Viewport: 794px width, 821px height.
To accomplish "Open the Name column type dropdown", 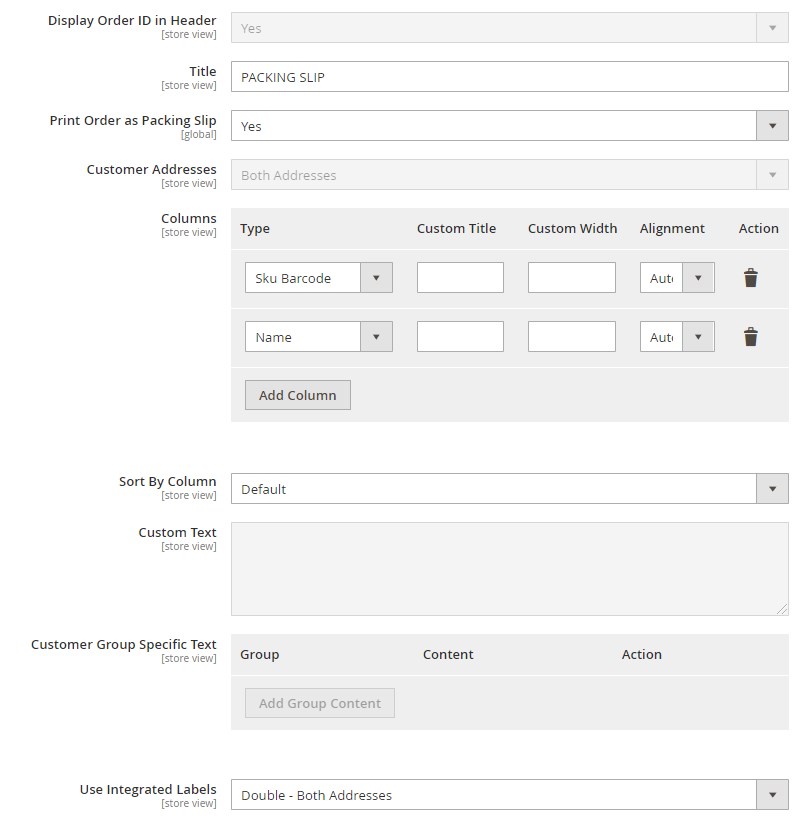I will (x=318, y=337).
